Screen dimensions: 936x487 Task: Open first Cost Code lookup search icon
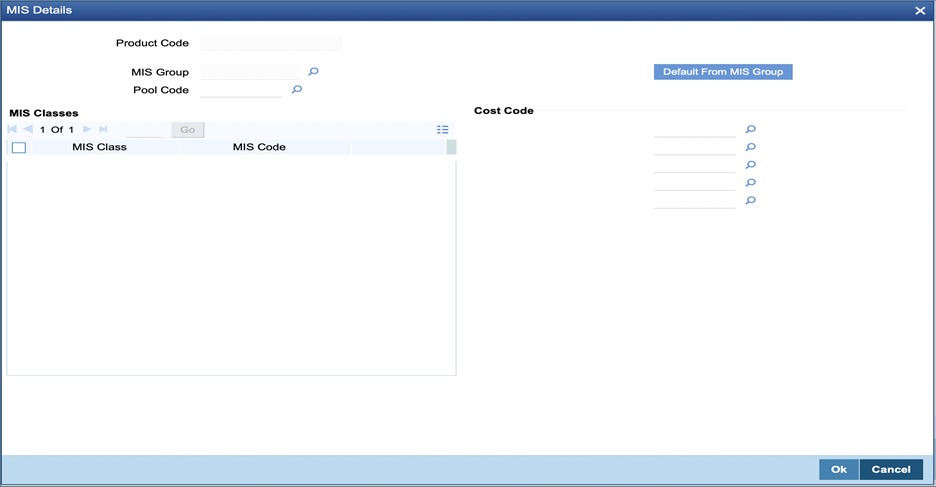pyautogui.click(x=750, y=129)
